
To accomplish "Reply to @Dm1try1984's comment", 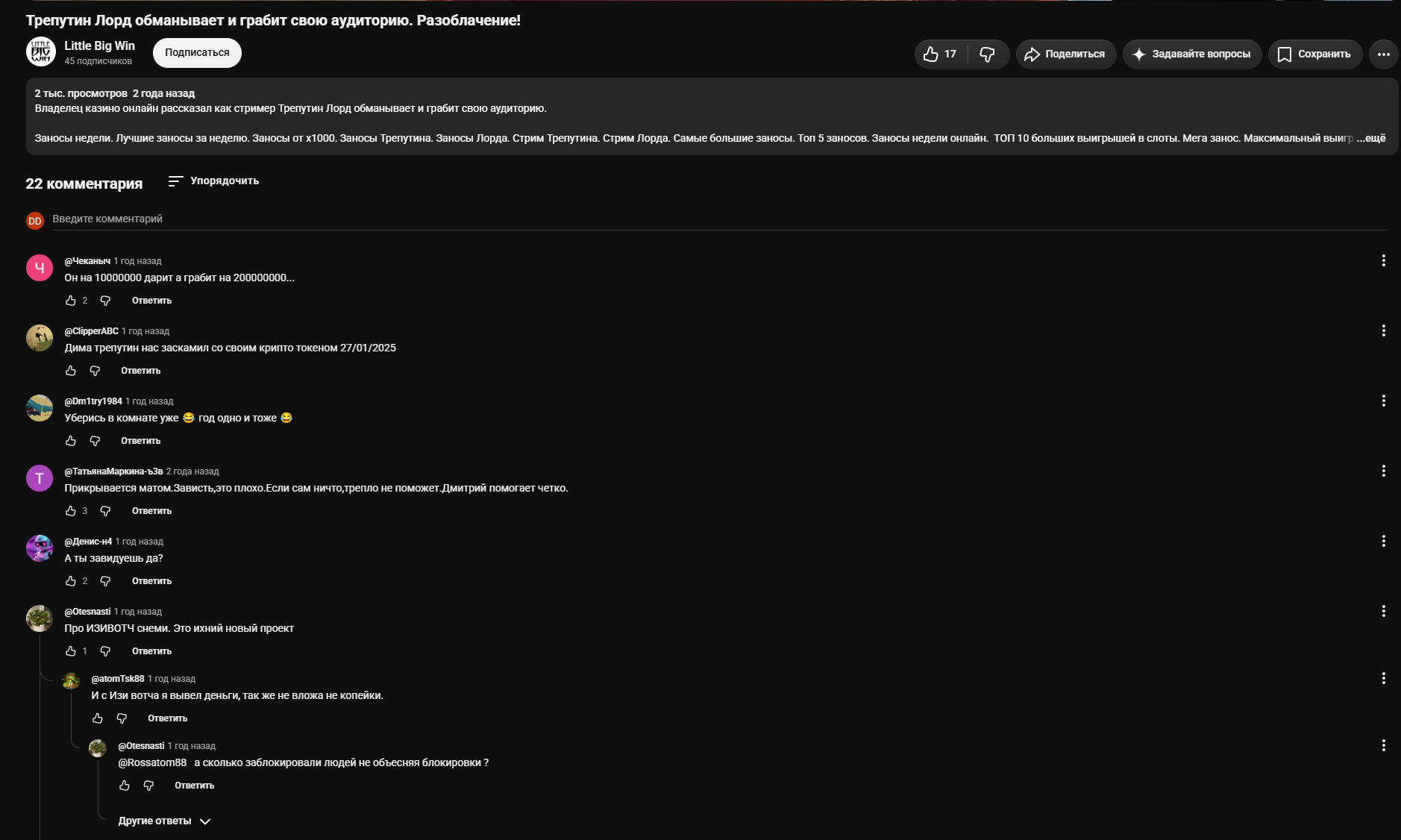I will coord(141,441).
